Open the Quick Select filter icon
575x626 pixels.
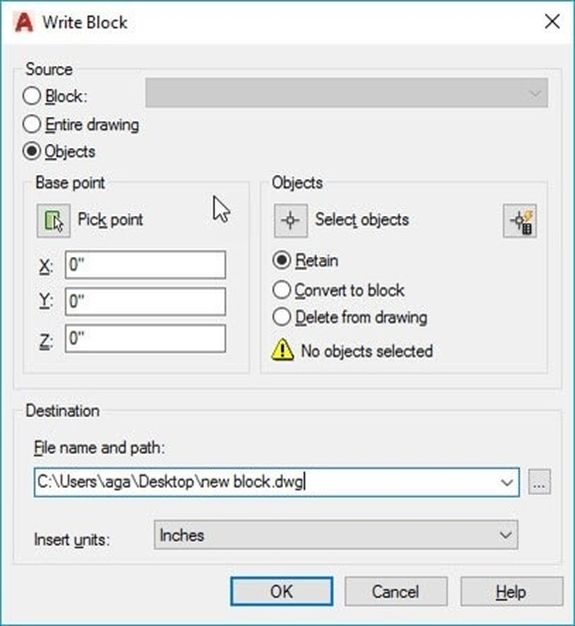(x=519, y=221)
